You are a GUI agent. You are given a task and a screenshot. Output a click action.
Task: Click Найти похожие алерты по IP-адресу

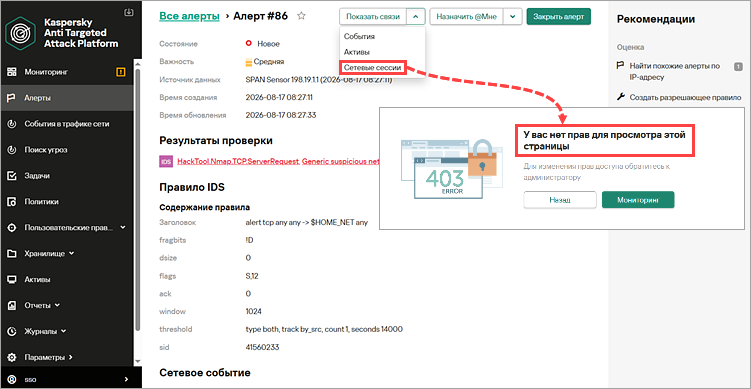tap(674, 71)
